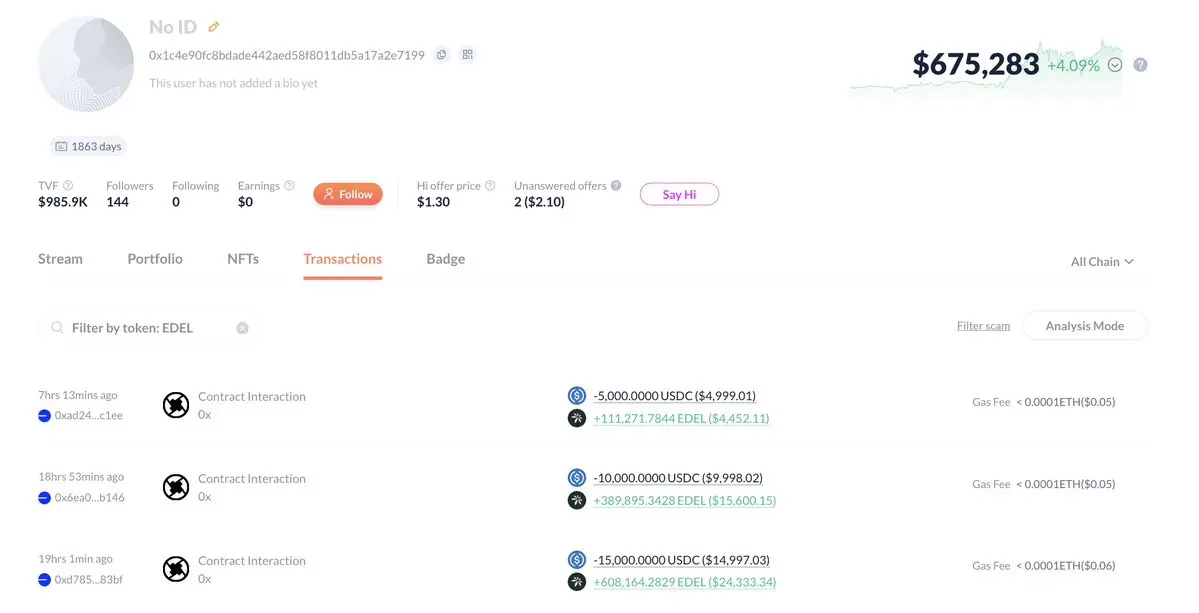The height and width of the screenshot is (613, 1199).
Task: Switch to the Stream tab
Action: pos(60,259)
